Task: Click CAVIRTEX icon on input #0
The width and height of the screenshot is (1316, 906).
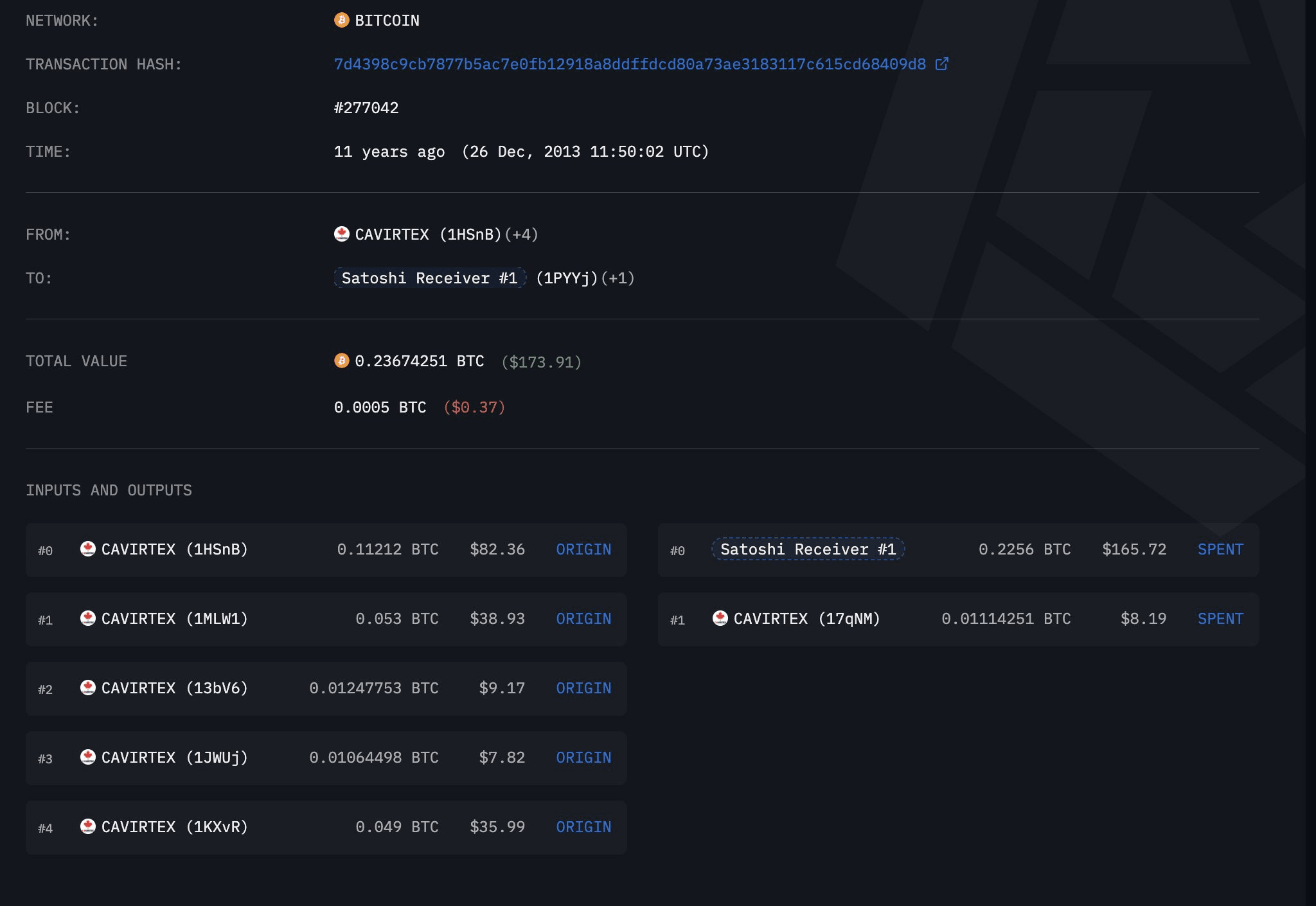Action: coord(88,549)
